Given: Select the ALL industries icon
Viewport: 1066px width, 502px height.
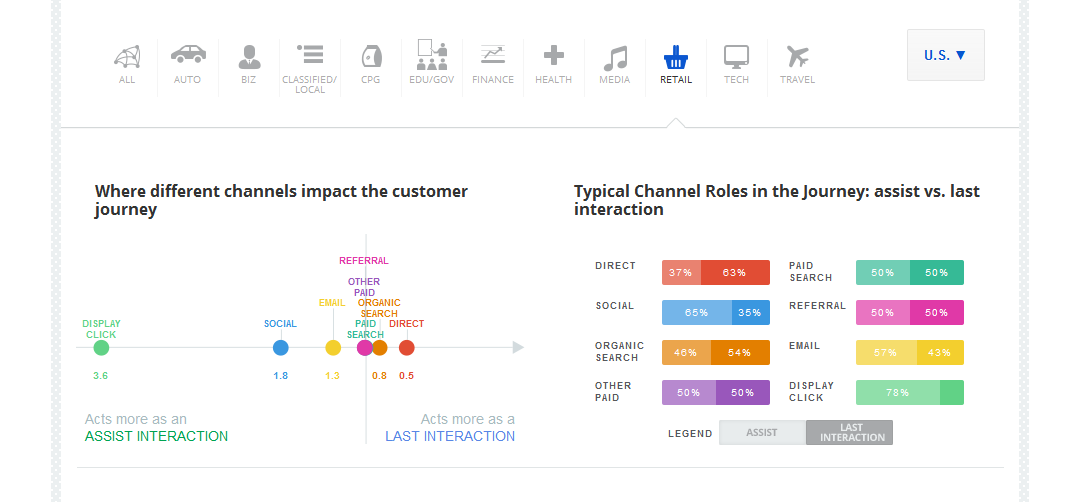Looking at the screenshot, I should tap(127, 57).
